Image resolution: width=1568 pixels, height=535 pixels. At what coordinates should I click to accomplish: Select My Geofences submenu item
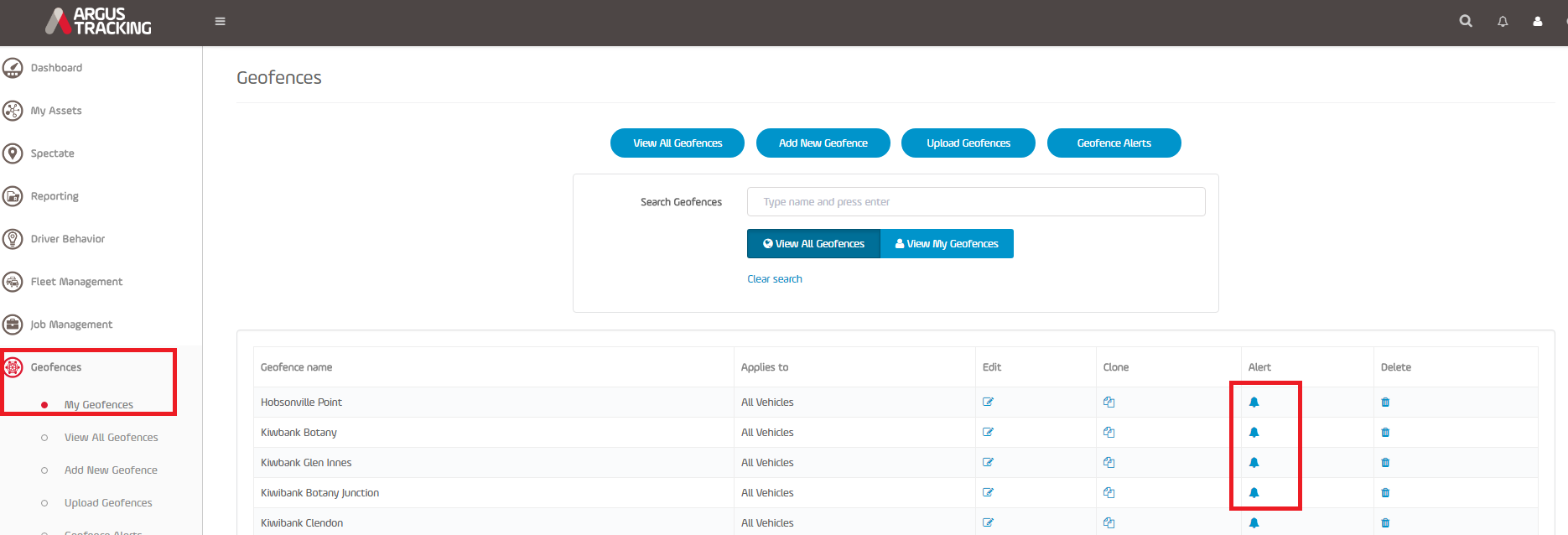[x=99, y=405]
